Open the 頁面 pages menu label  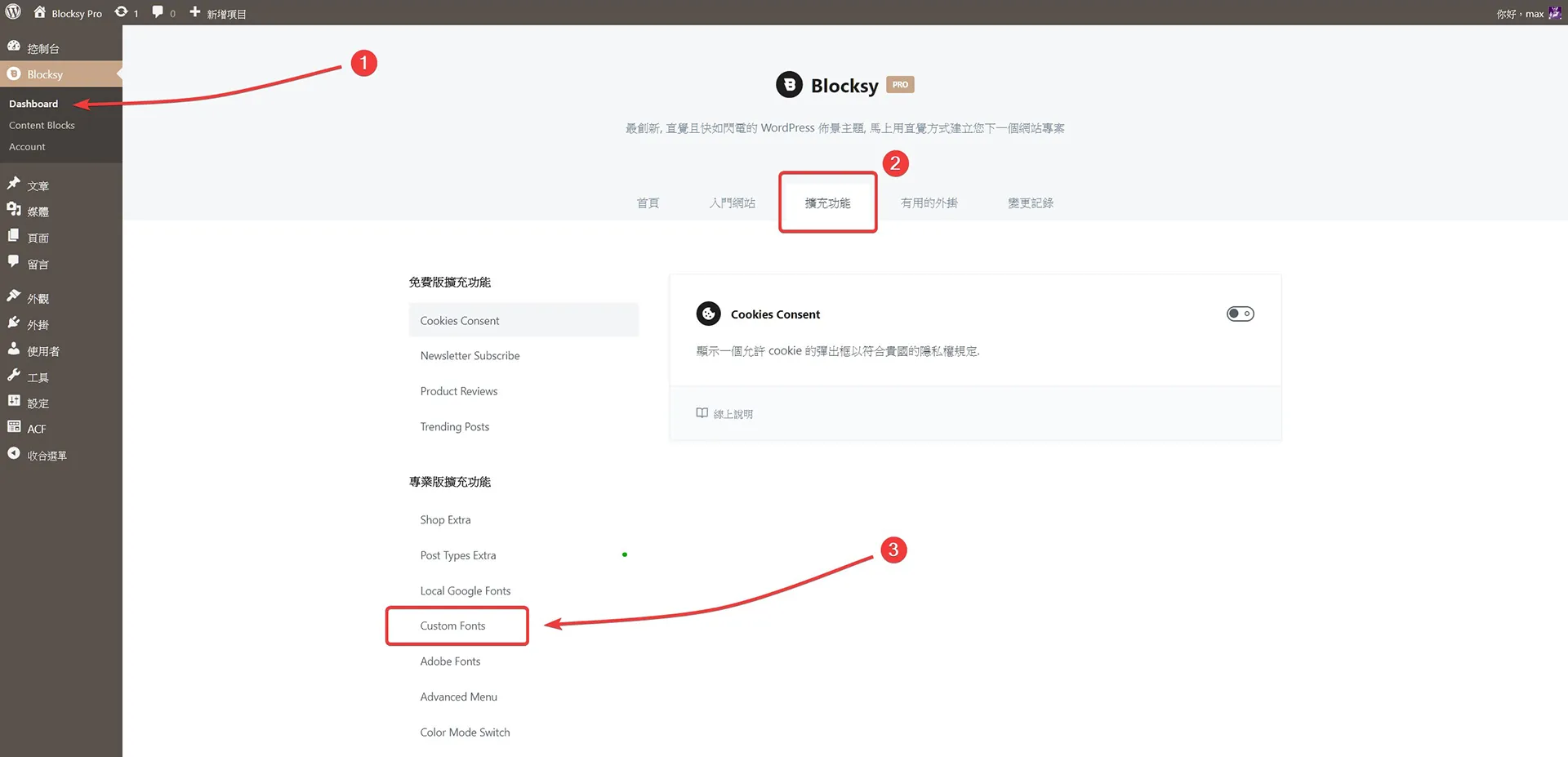tap(38, 238)
